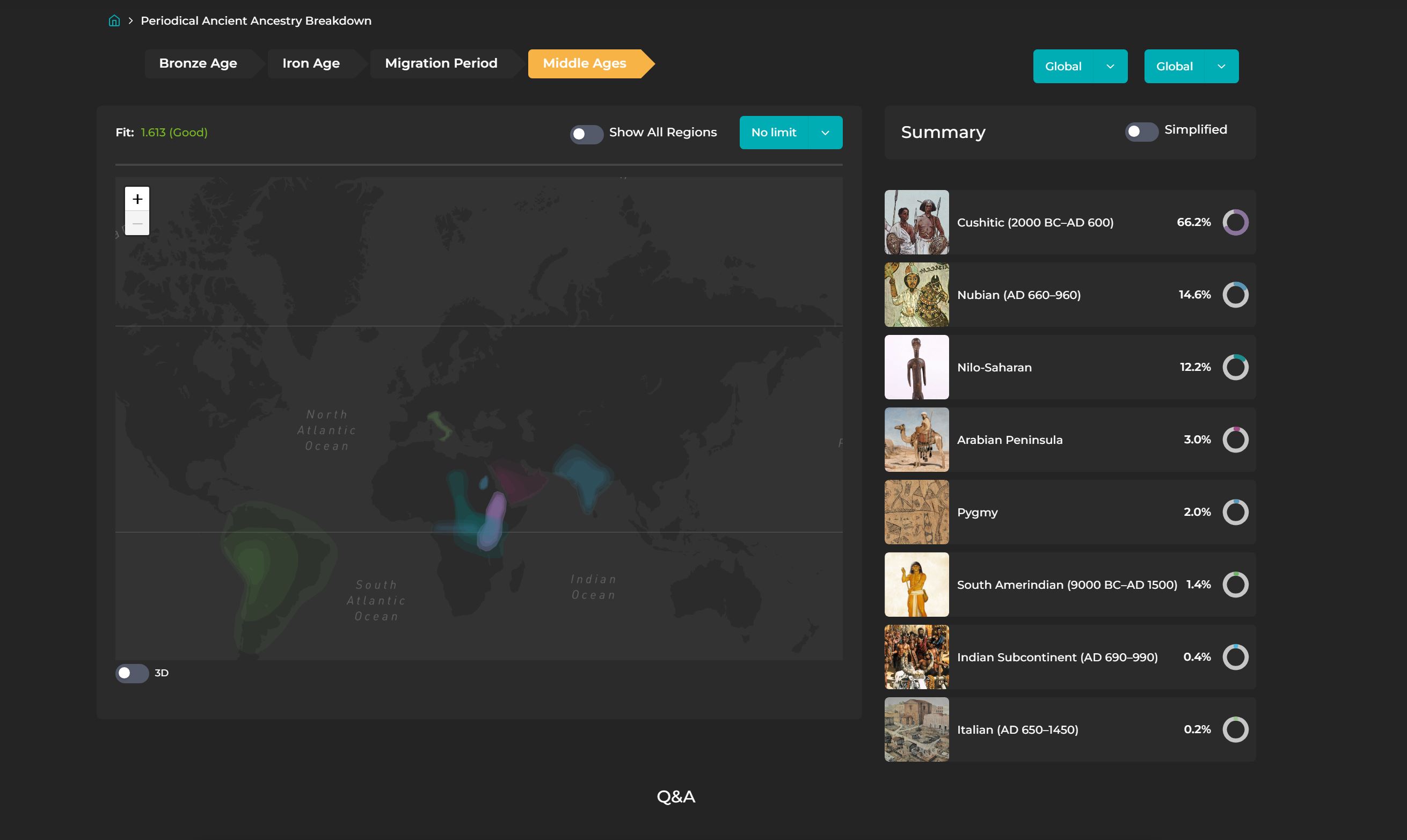Viewport: 1407px width, 840px height.
Task: Open Nubian (AD 660–960) entry
Action: point(1070,295)
